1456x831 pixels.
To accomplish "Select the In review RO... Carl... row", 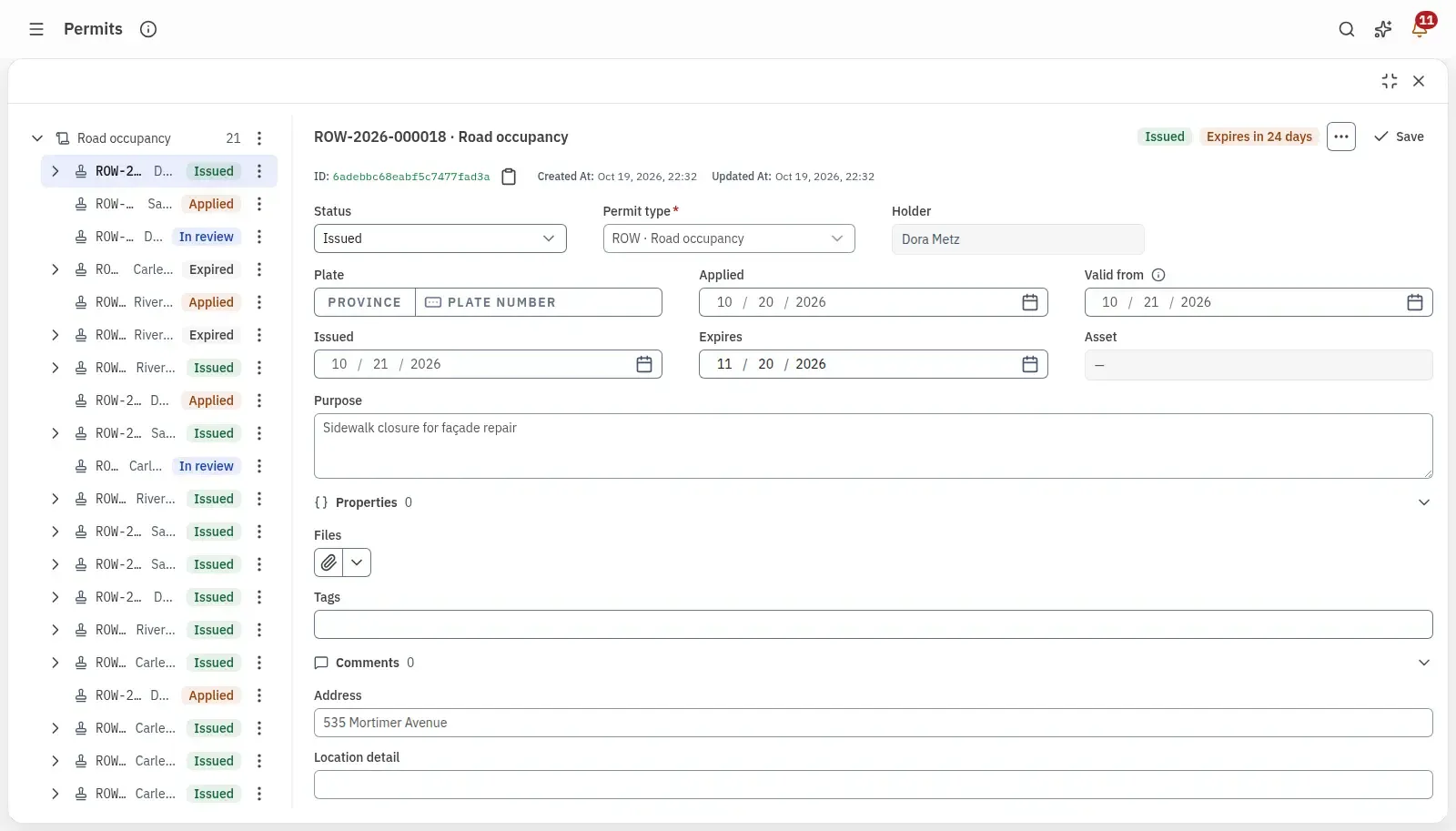I will tap(159, 466).
